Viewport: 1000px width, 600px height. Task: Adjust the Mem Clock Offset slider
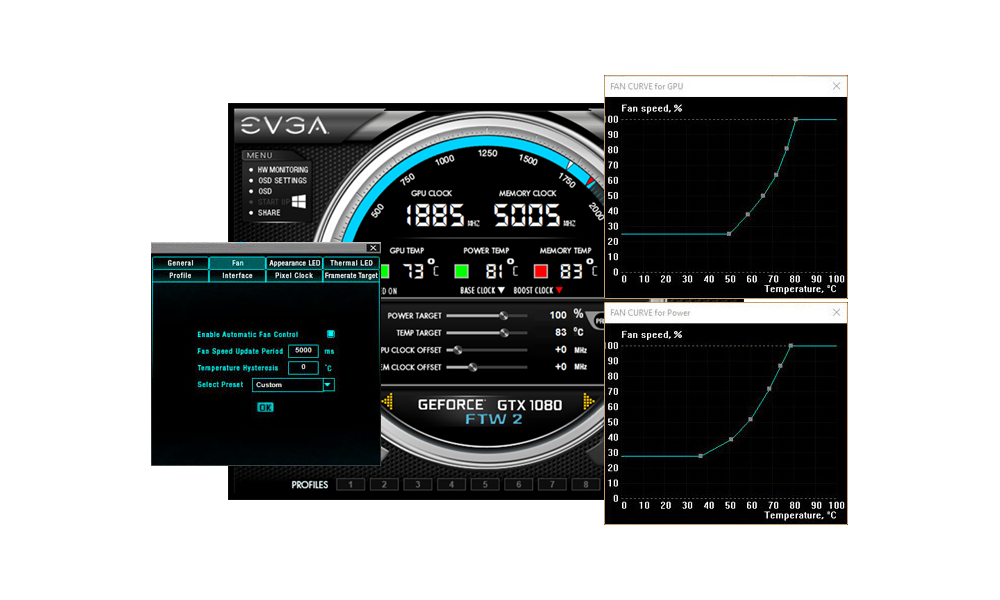[x=473, y=367]
